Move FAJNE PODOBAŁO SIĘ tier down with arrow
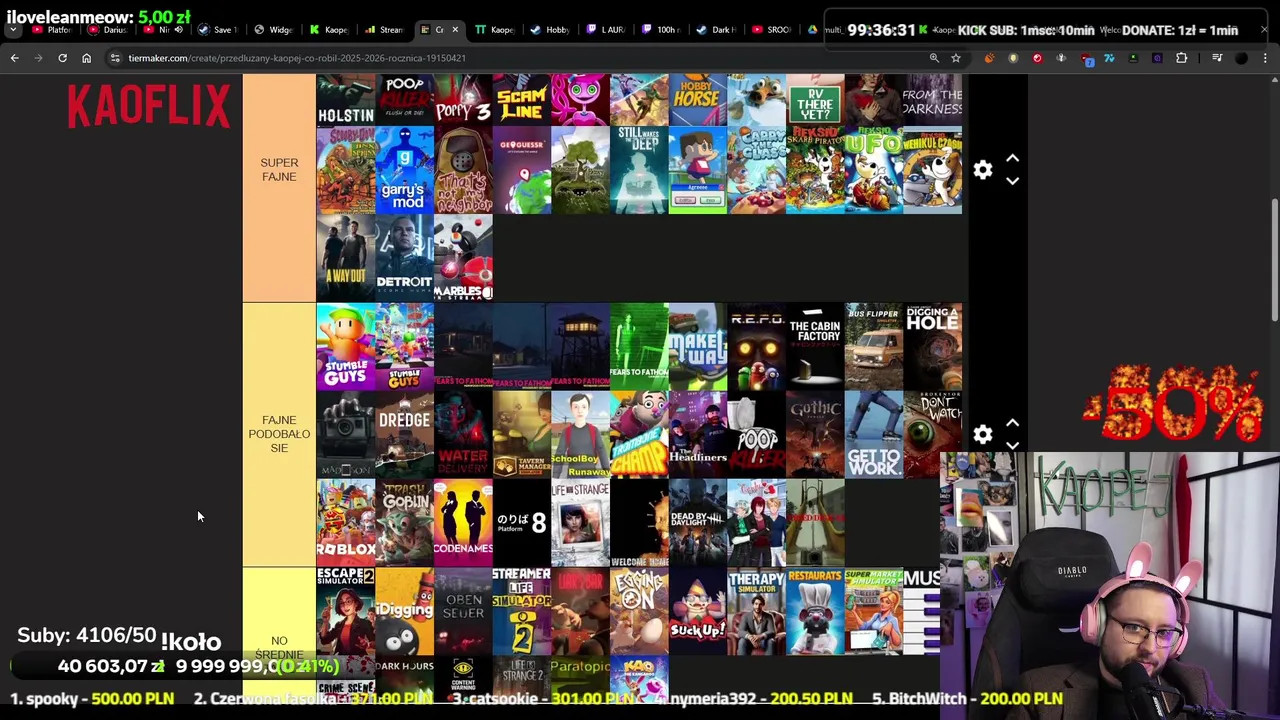 (x=1012, y=445)
